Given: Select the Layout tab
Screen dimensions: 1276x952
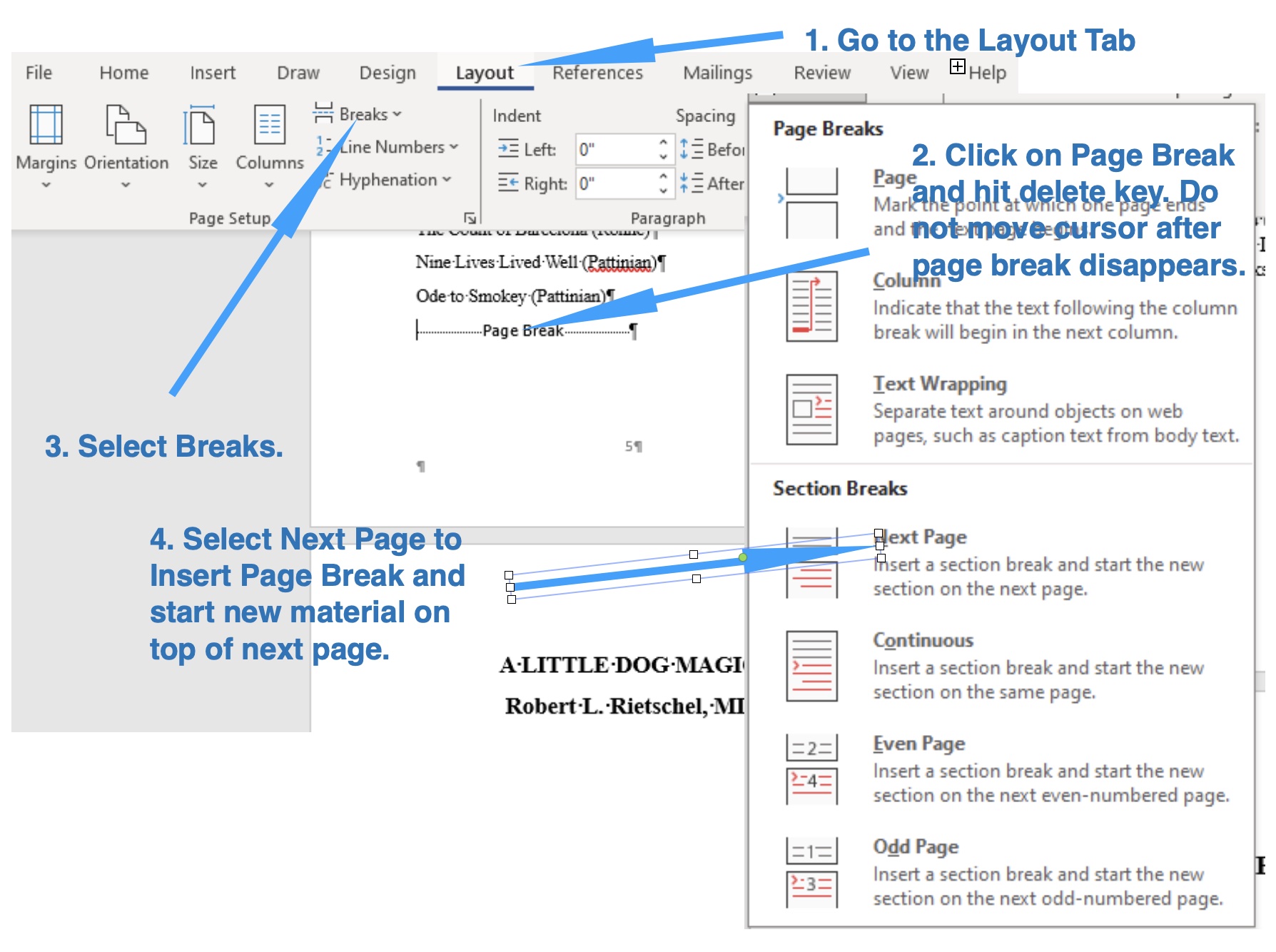Looking at the screenshot, I should pyautogui.click(x=485, y=73).
